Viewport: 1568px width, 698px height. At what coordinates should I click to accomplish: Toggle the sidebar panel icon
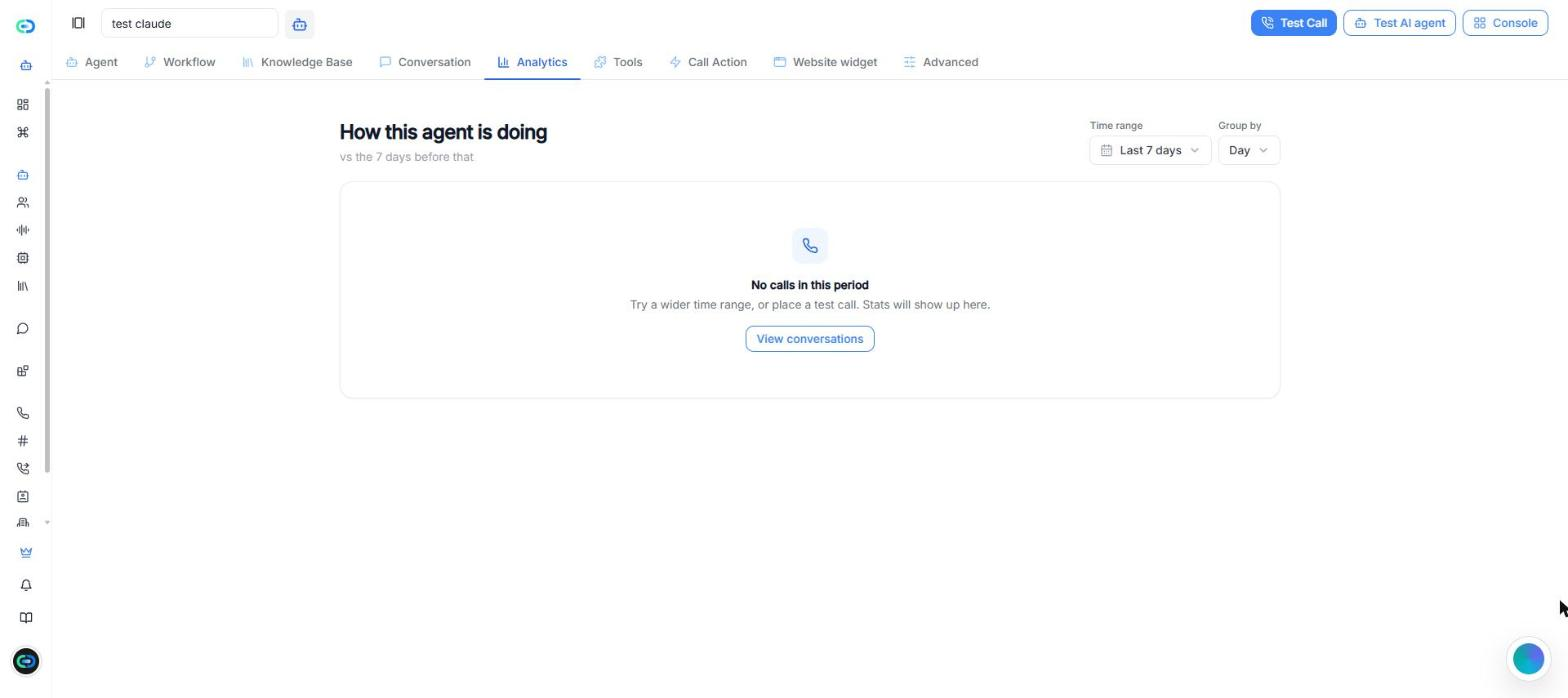[x=78, y=23]
